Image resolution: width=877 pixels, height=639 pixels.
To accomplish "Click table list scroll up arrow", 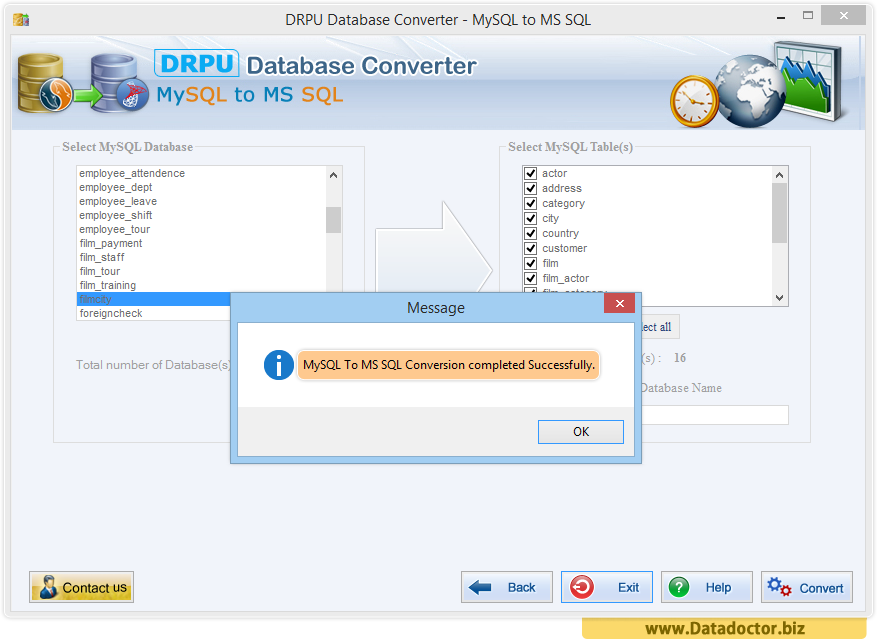I will (x=779, y=175).
